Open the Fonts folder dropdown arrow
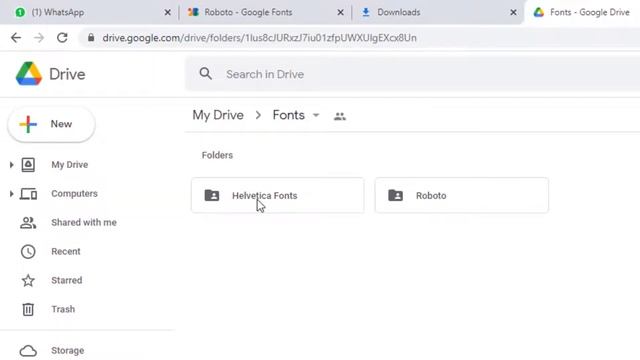640x360 pixels. coord(316,116)
